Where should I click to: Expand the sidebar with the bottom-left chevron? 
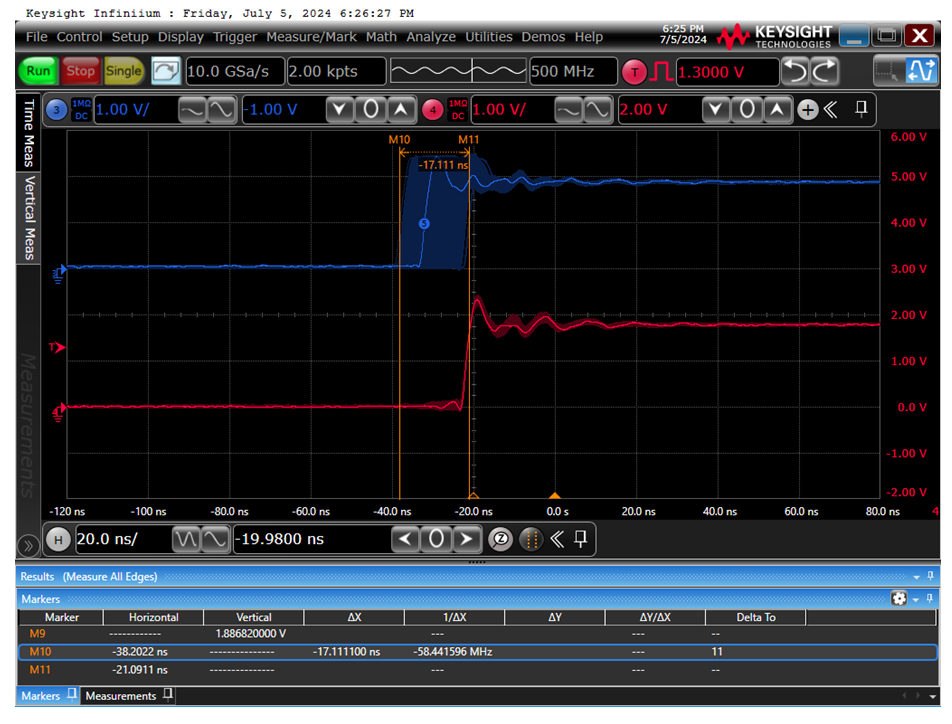pos(28,545)
